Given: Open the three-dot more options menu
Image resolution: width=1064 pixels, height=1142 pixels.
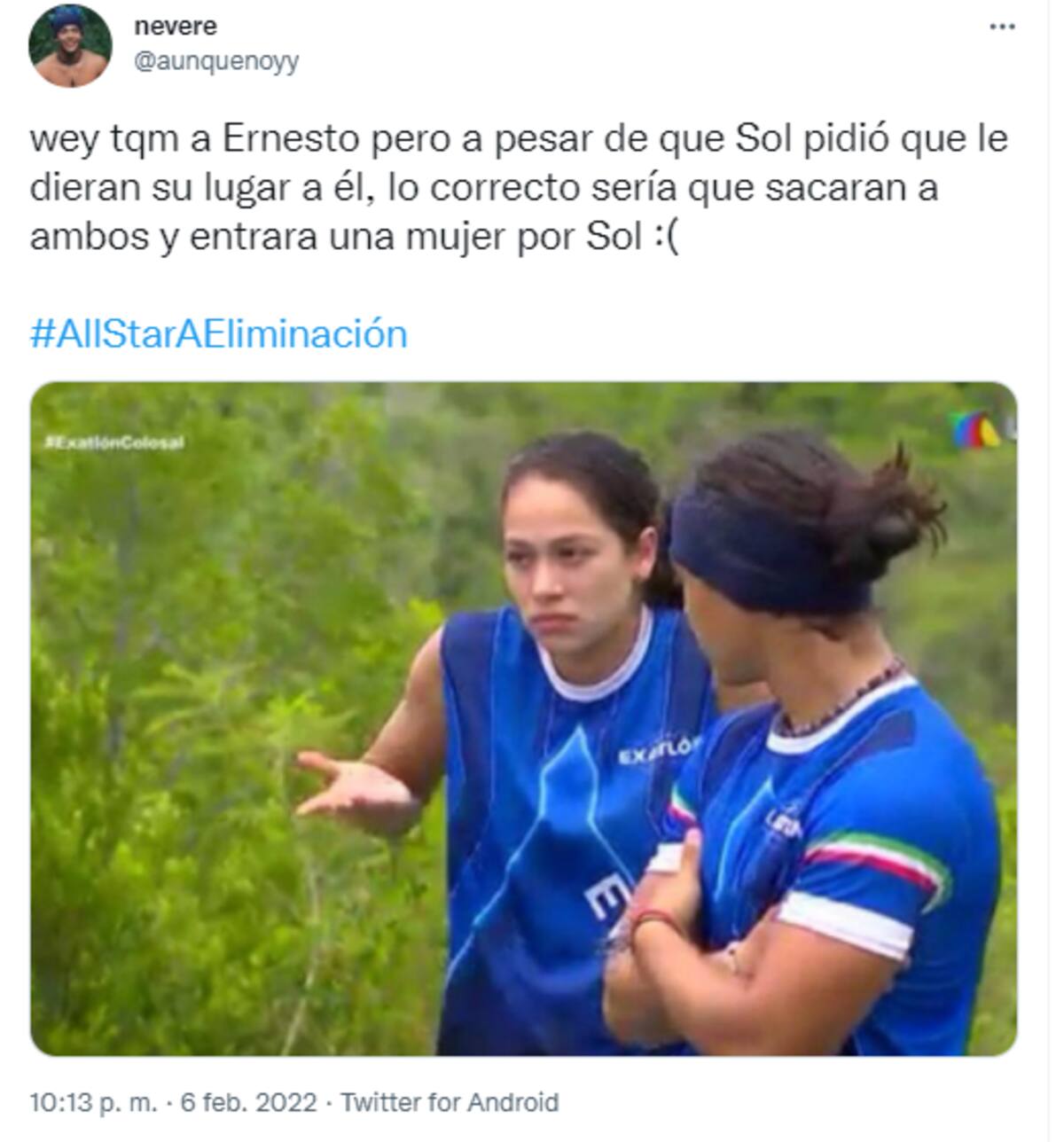Looking at the screenshot, I should pyautogui.click(x=1001, y=27).
